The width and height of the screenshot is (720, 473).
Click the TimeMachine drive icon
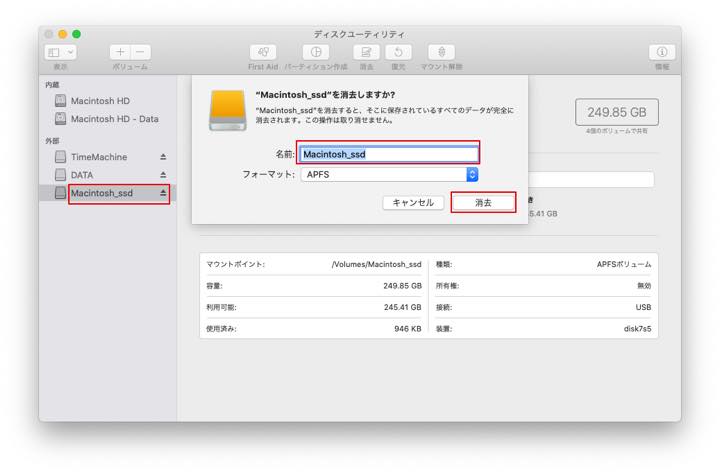(x=60, y=157)
